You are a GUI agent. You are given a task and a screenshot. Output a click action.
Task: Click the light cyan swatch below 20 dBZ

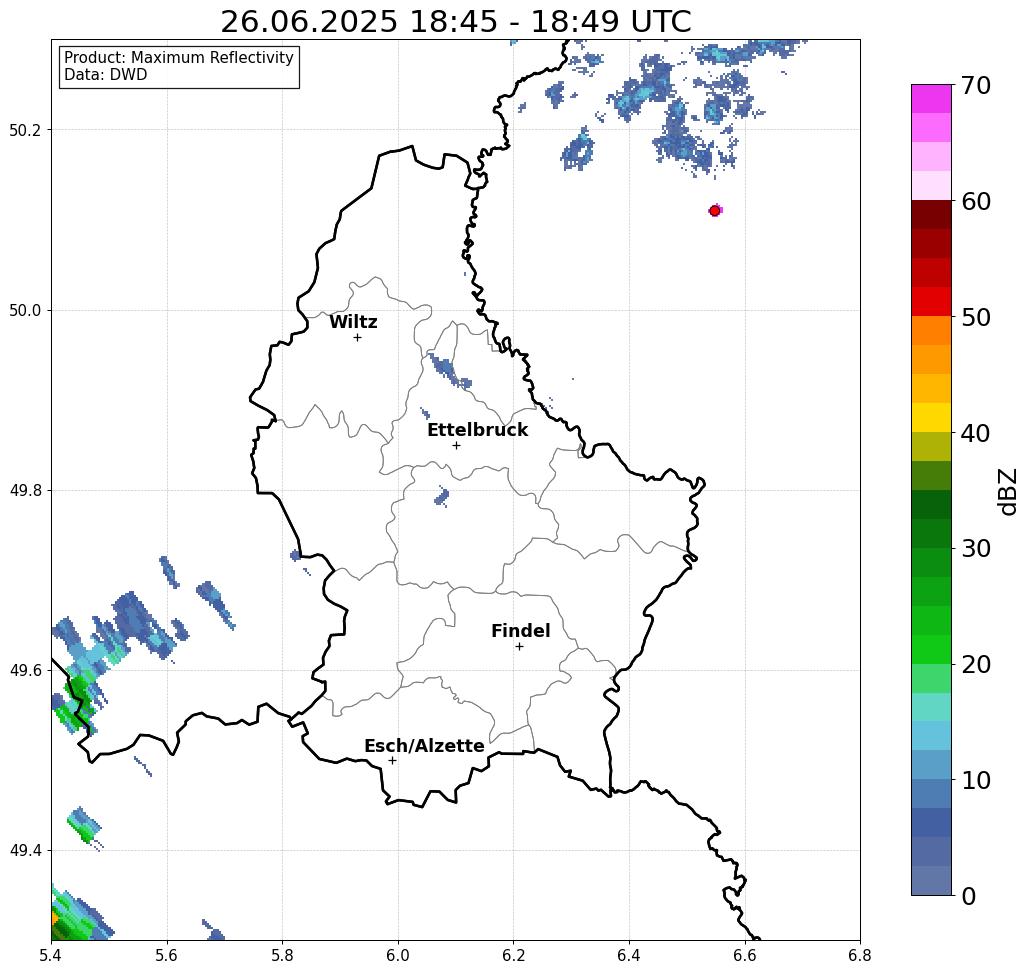click(x=931, y=707)
